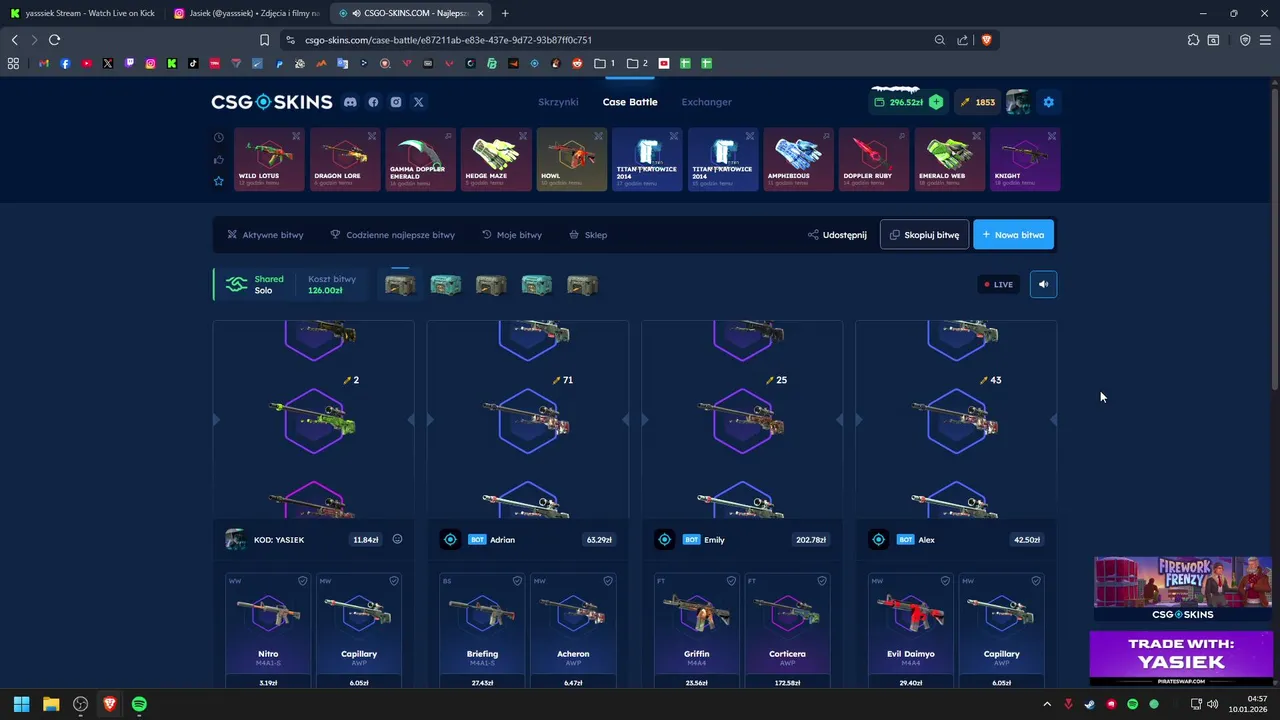Click bot Emily's avatar icon
The image size is (1280, 720).
(664, 540)
